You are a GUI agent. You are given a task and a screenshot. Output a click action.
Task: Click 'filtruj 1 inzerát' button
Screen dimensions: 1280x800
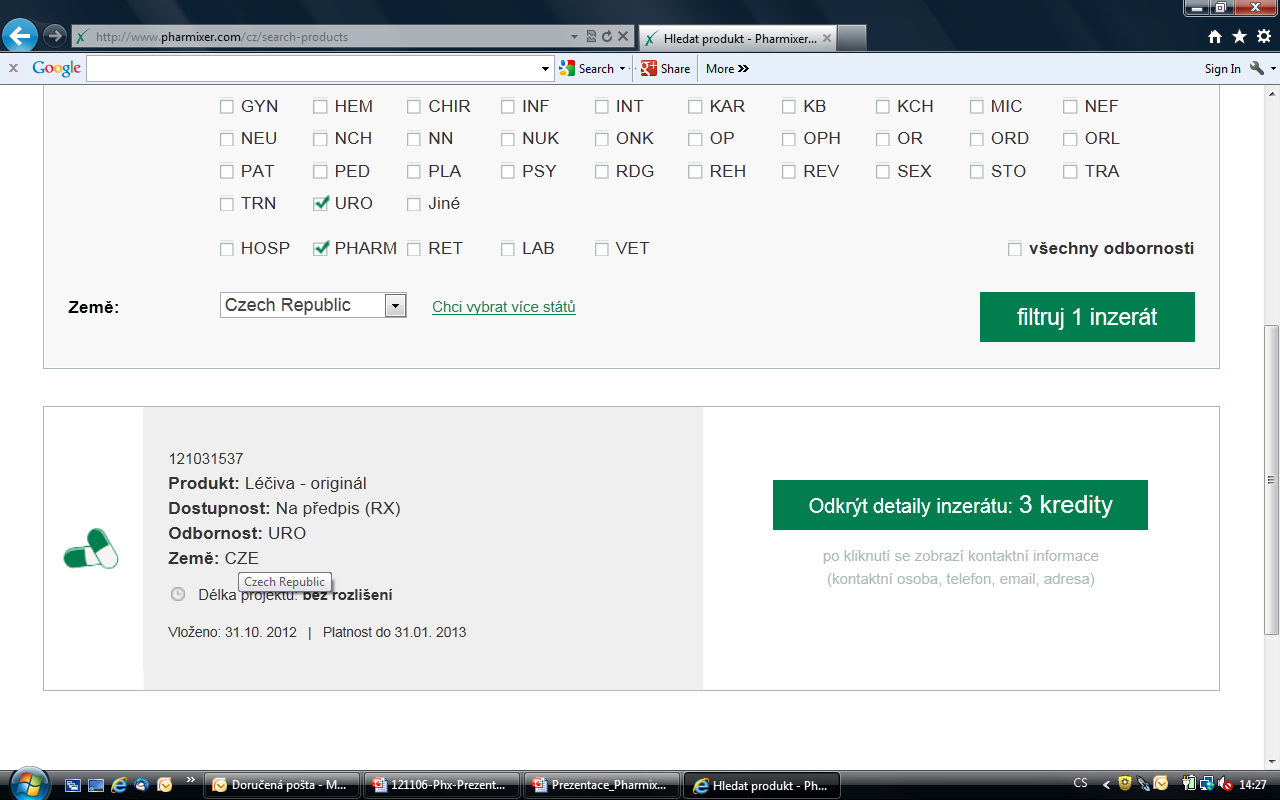tap(1087, 317)
